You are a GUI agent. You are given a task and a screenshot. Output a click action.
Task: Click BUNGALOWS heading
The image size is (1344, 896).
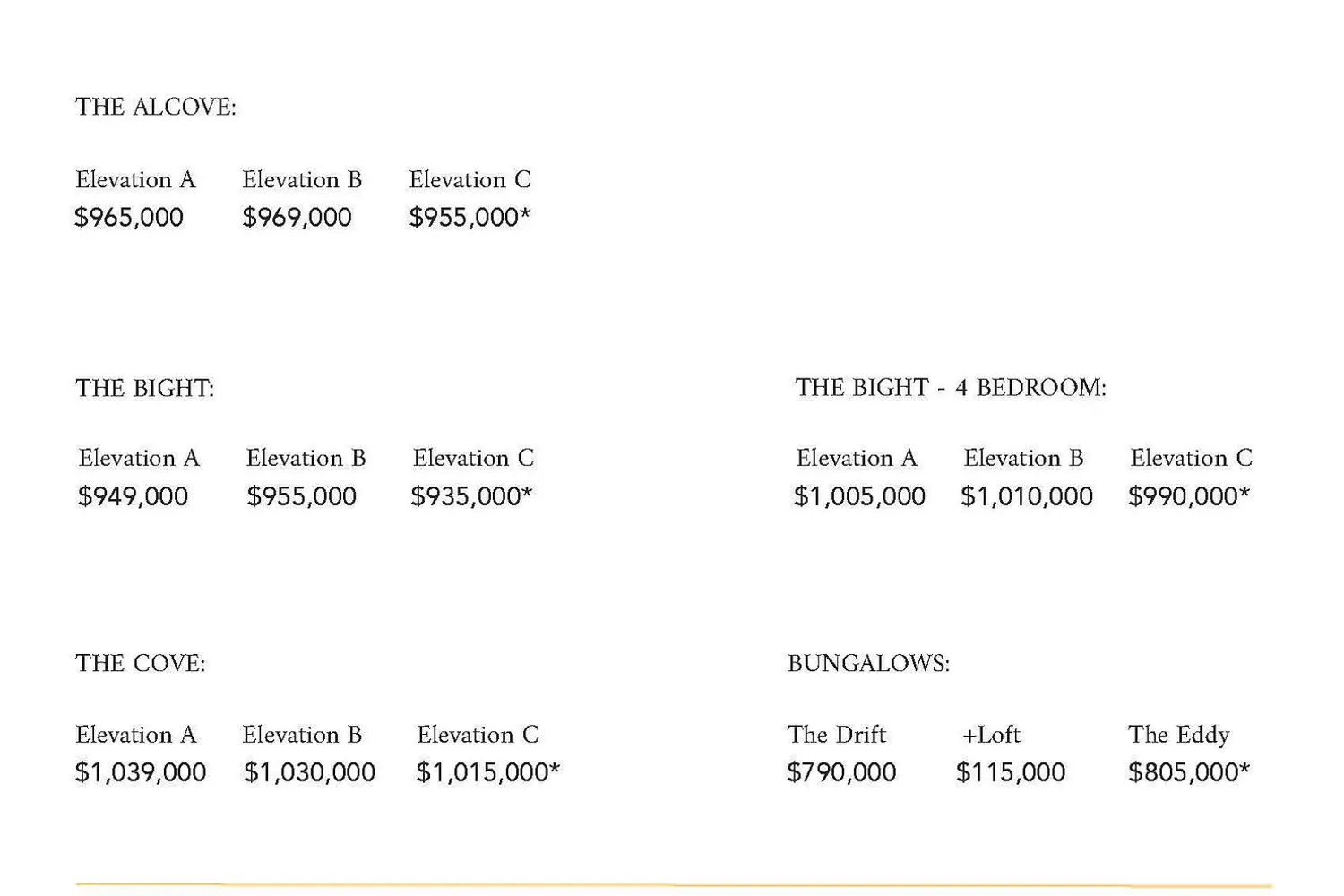tap(868, 664)
